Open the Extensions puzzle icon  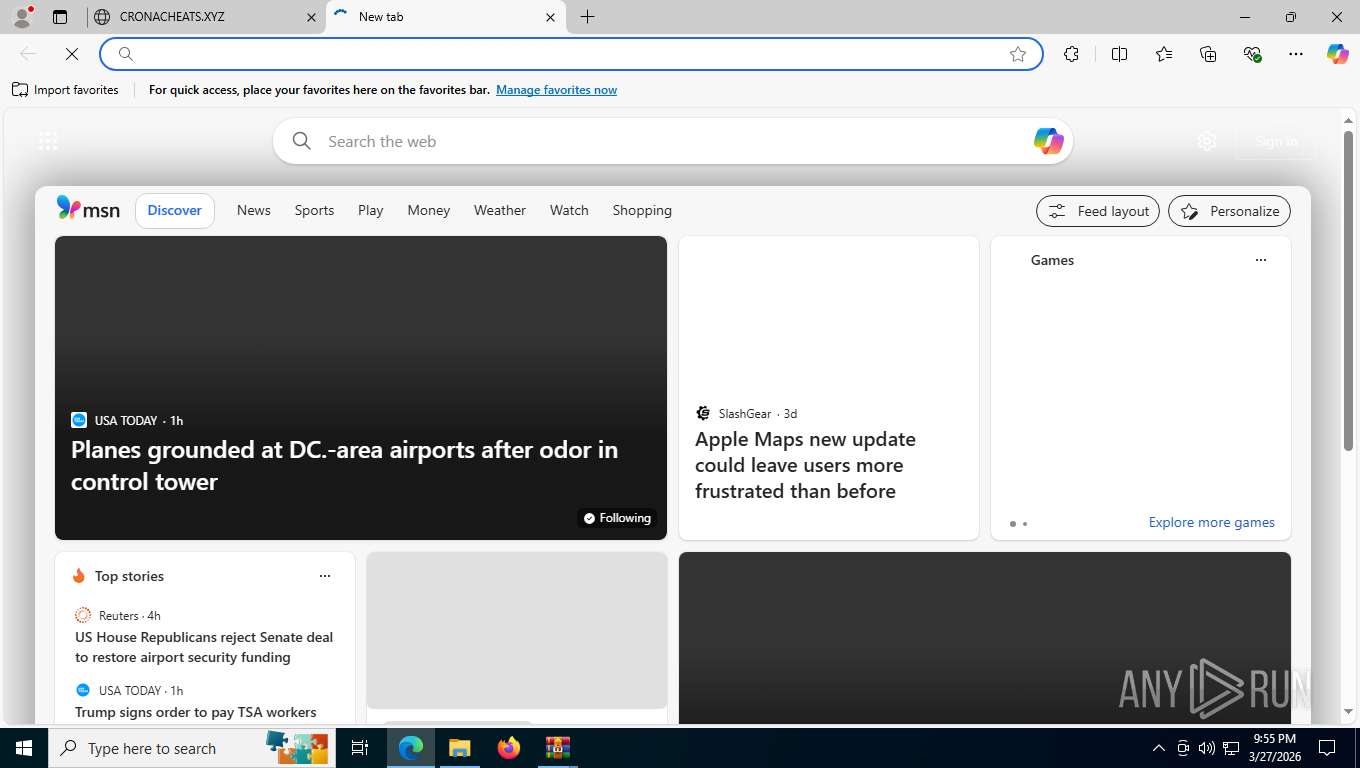coord(1072,54)
